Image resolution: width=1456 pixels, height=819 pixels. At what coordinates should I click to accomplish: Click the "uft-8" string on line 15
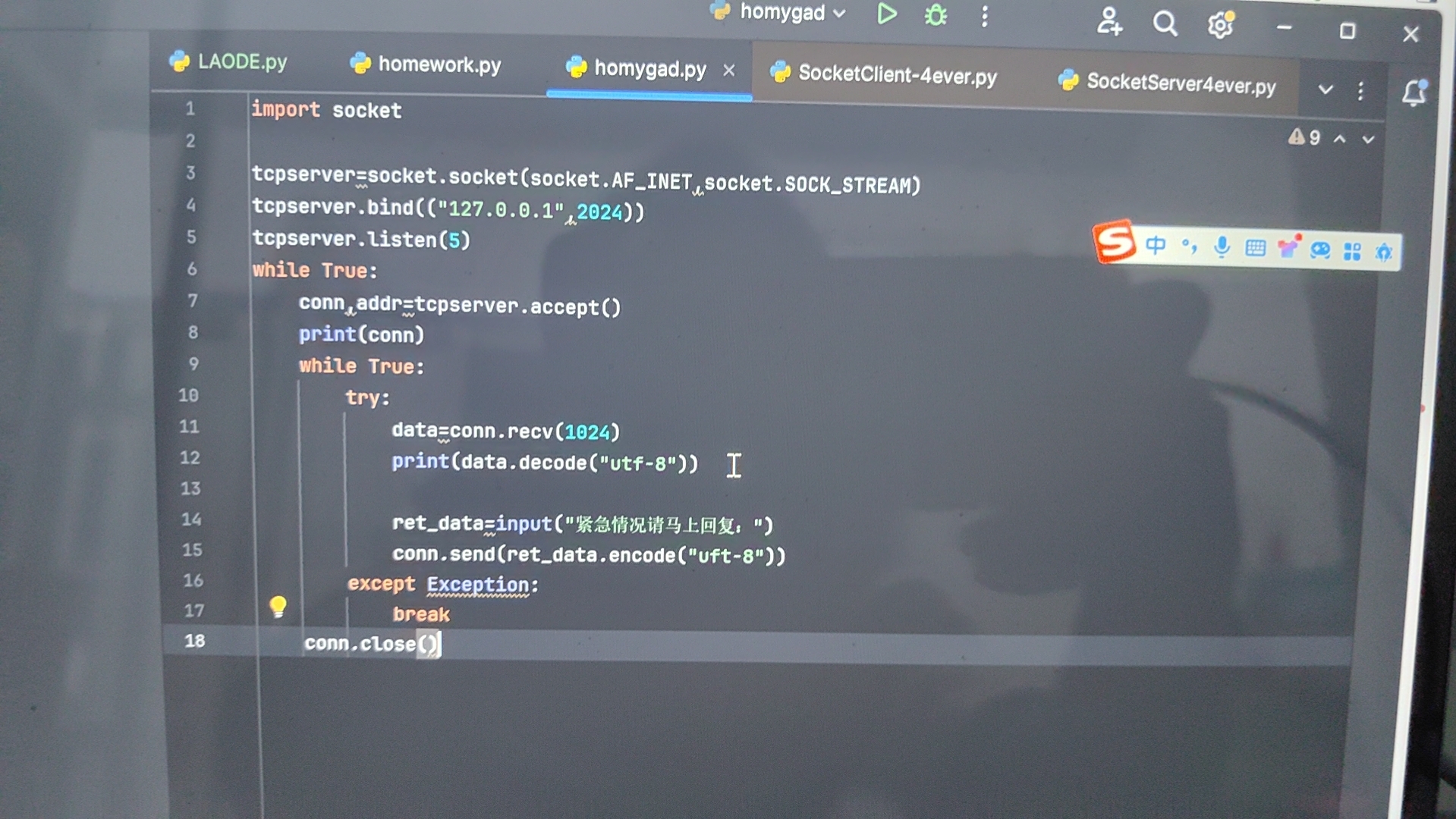click(x=725, y=556)
